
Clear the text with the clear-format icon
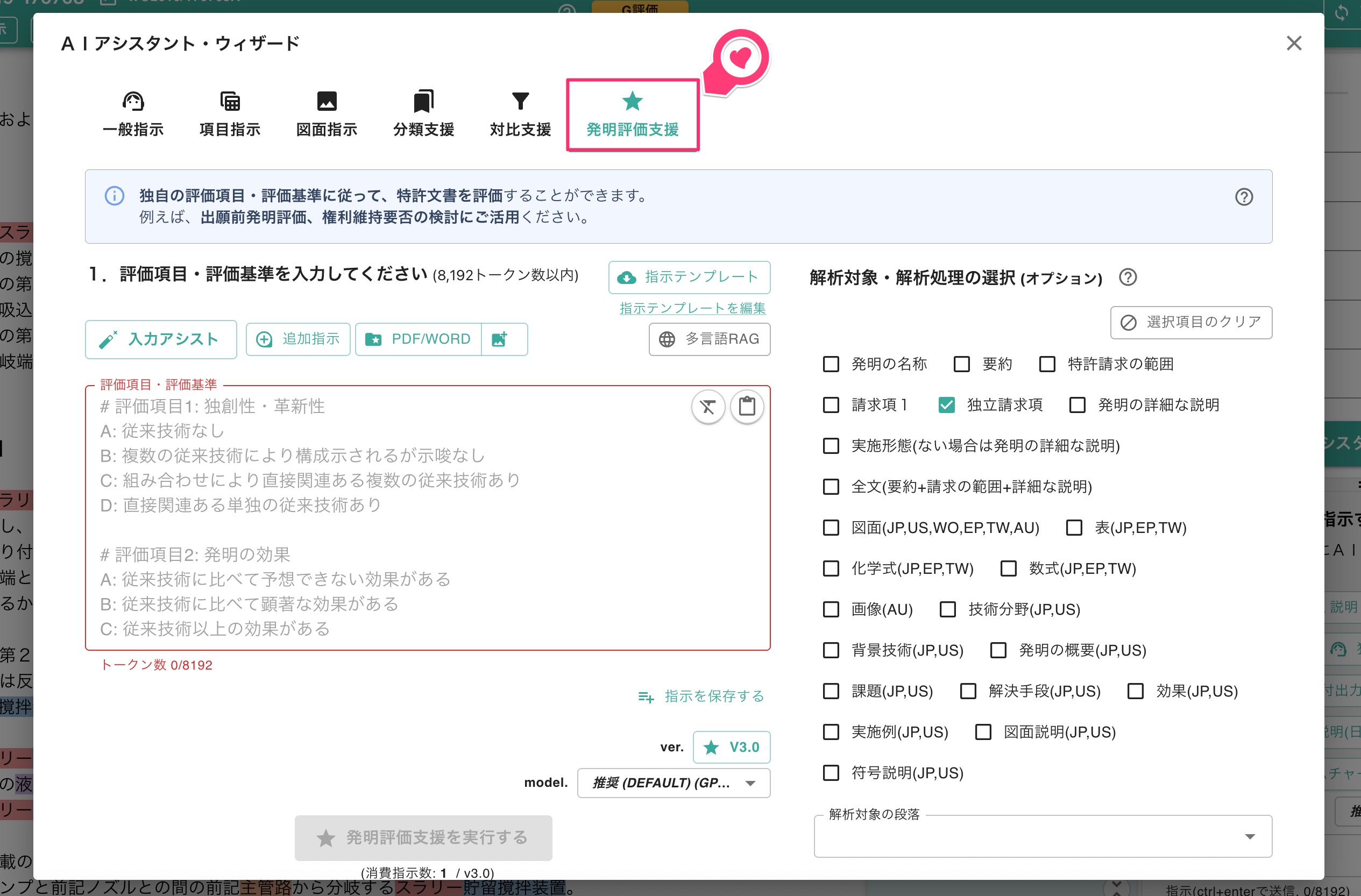708,407
